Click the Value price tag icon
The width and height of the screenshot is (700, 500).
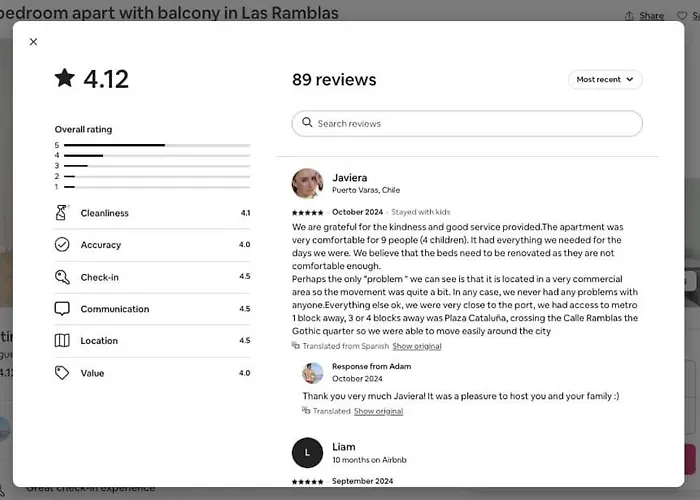click(62, 373)
